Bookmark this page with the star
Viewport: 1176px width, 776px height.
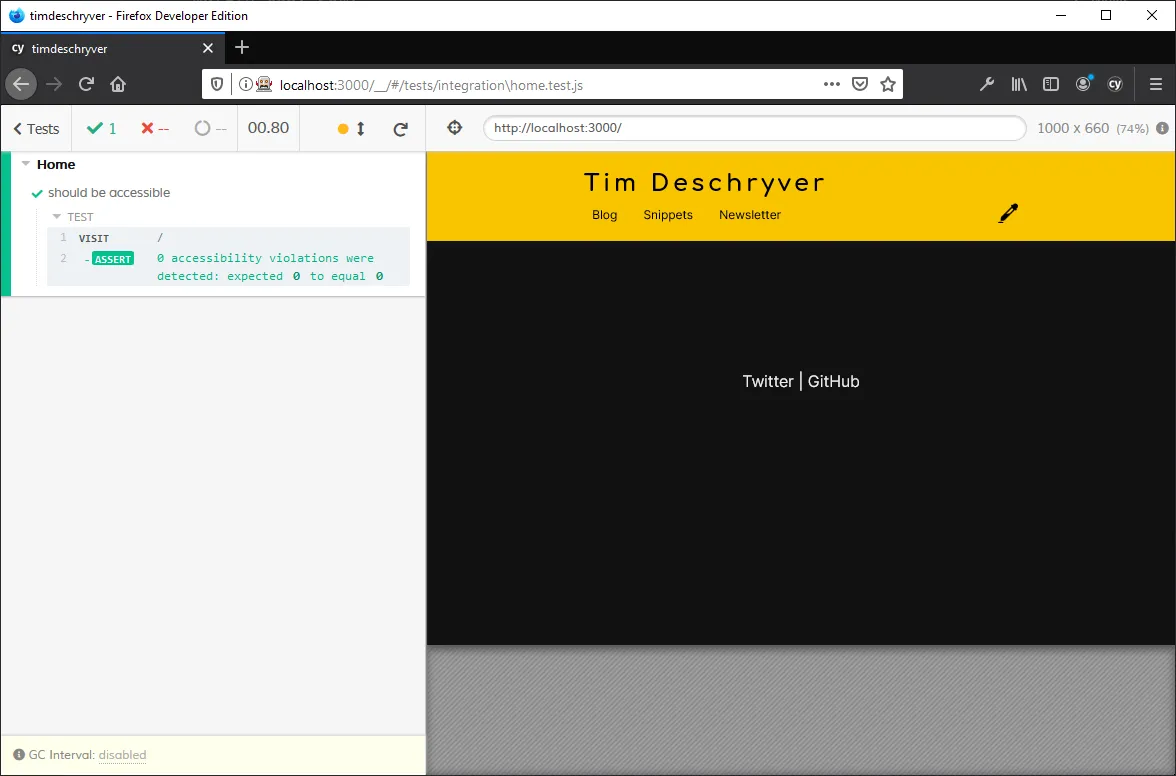pyautogui.click(x=888, y=84)
